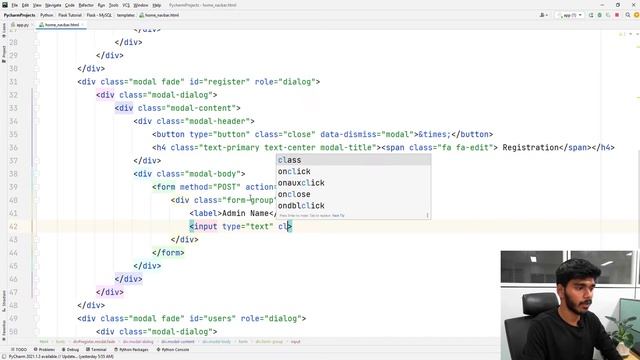Image resolution: width=640 pixels, height=360 pixels.
Task: Open the Terminal tool window
Action: coord(96,350)
